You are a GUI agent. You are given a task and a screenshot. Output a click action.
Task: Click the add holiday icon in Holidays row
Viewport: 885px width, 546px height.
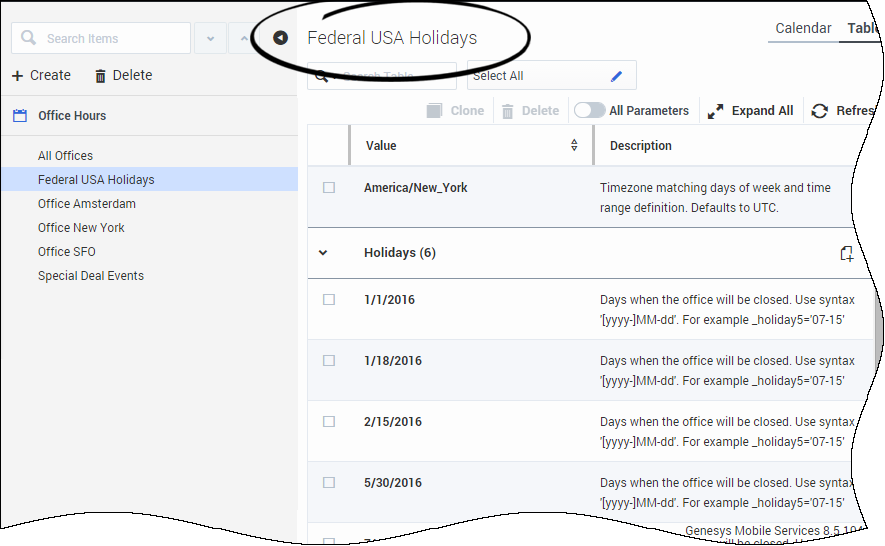coord(846,254)
